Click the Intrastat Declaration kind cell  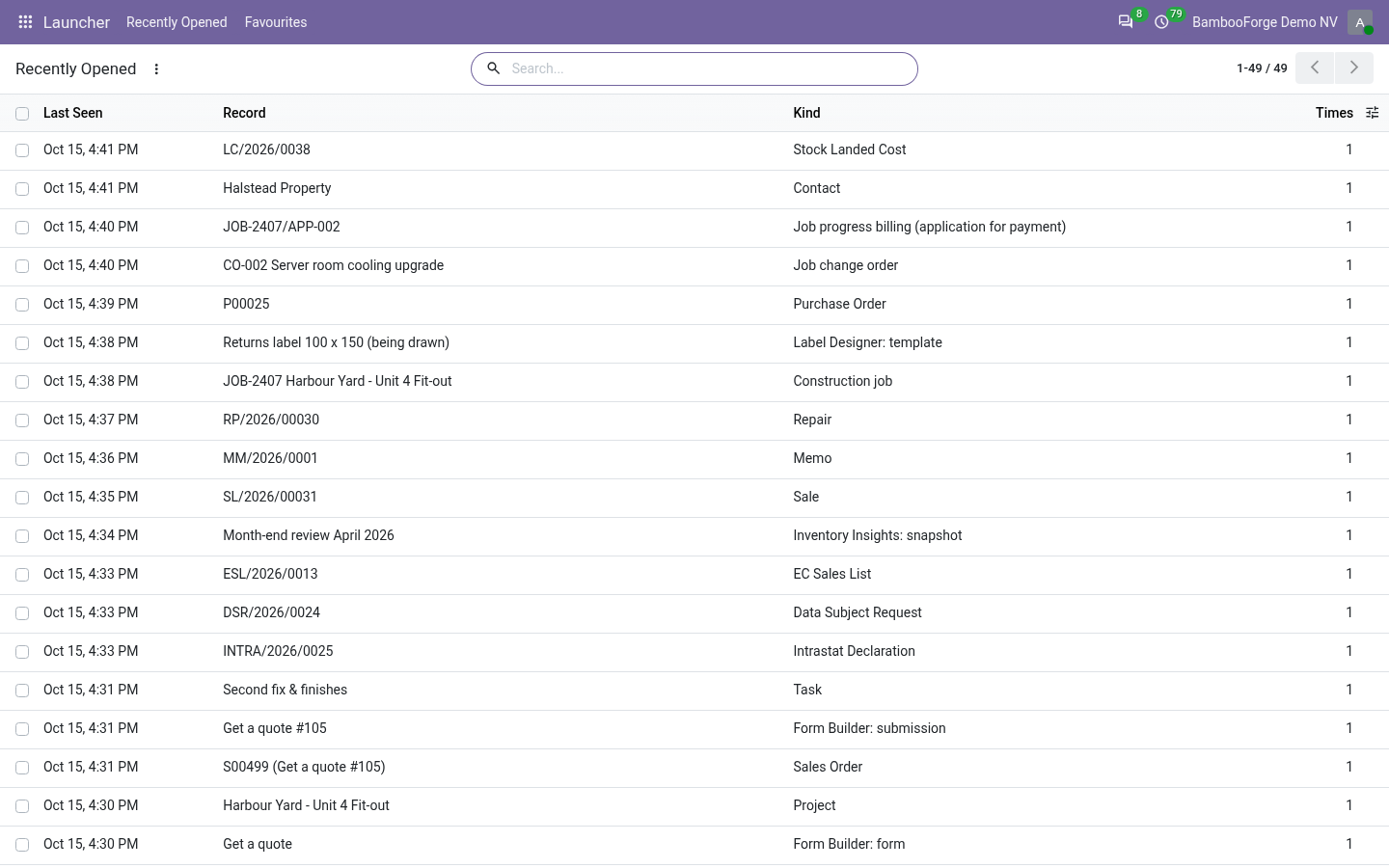[x=854, y=651]
